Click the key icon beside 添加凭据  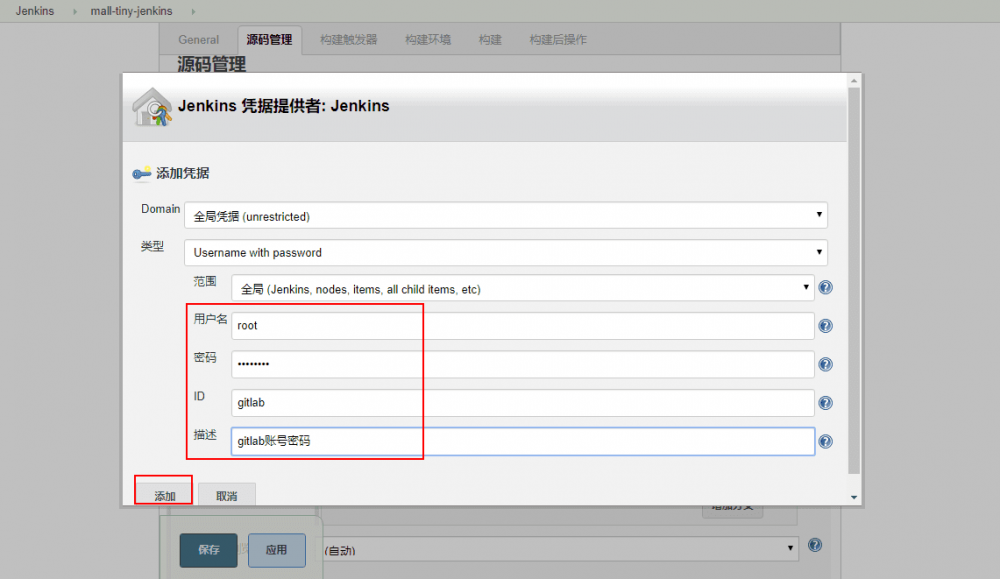tap(141, 173)
